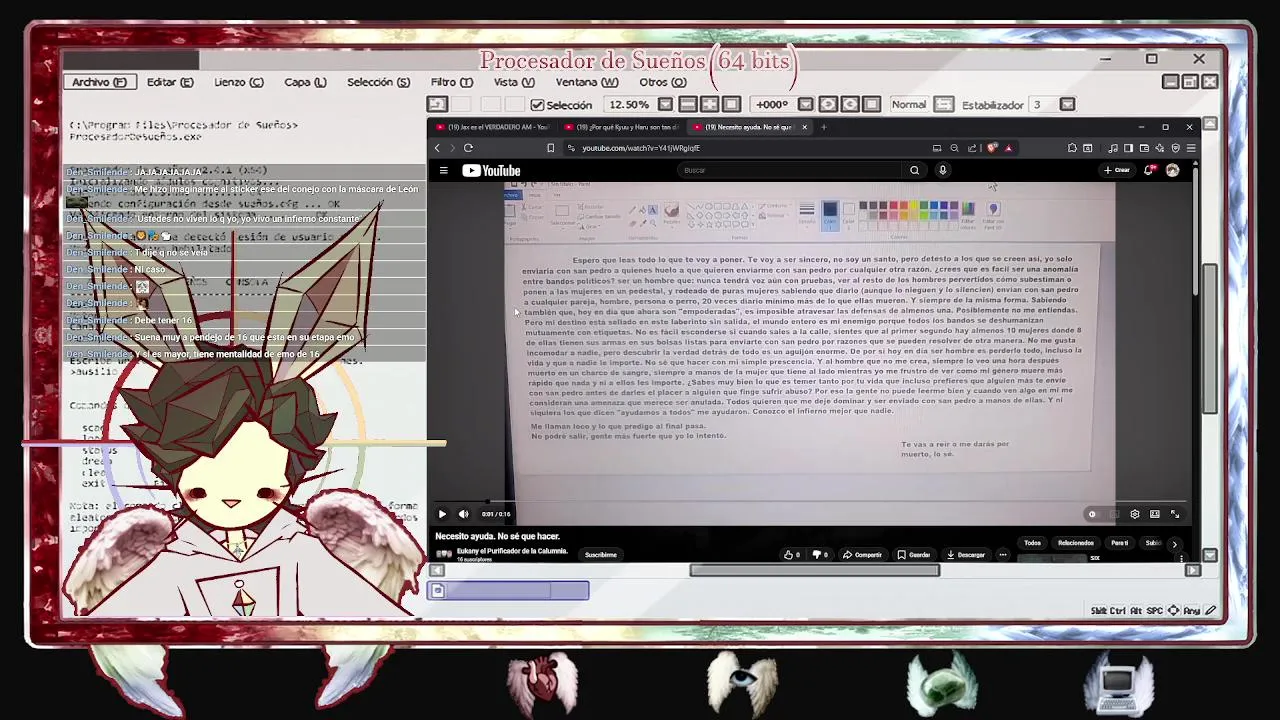Advance filter chips with right chevron
The width and height of the screenshot is (1280, 720).
click(1174, 544)
